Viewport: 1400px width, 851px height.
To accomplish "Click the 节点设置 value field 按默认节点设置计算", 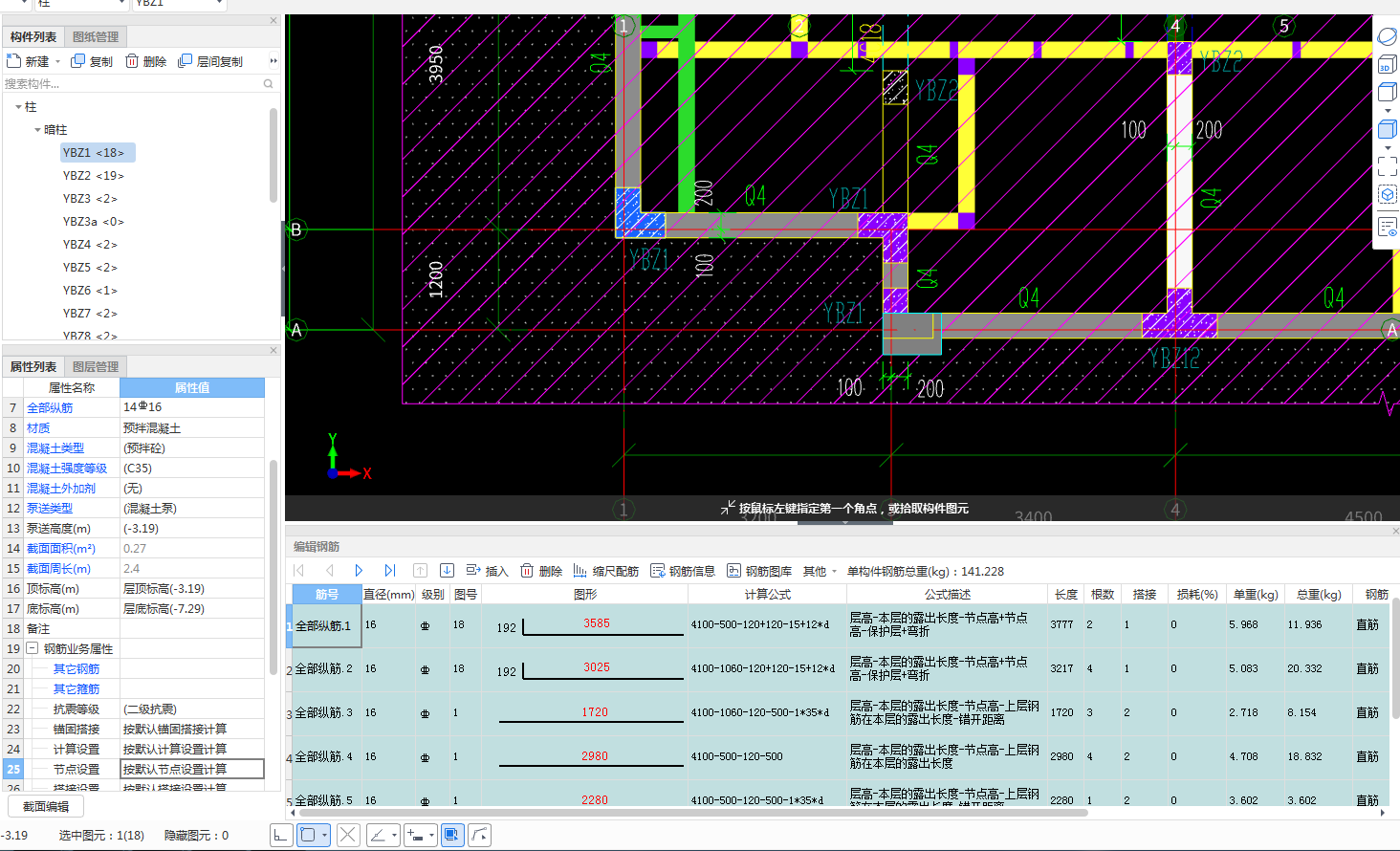I will [192, 769].
